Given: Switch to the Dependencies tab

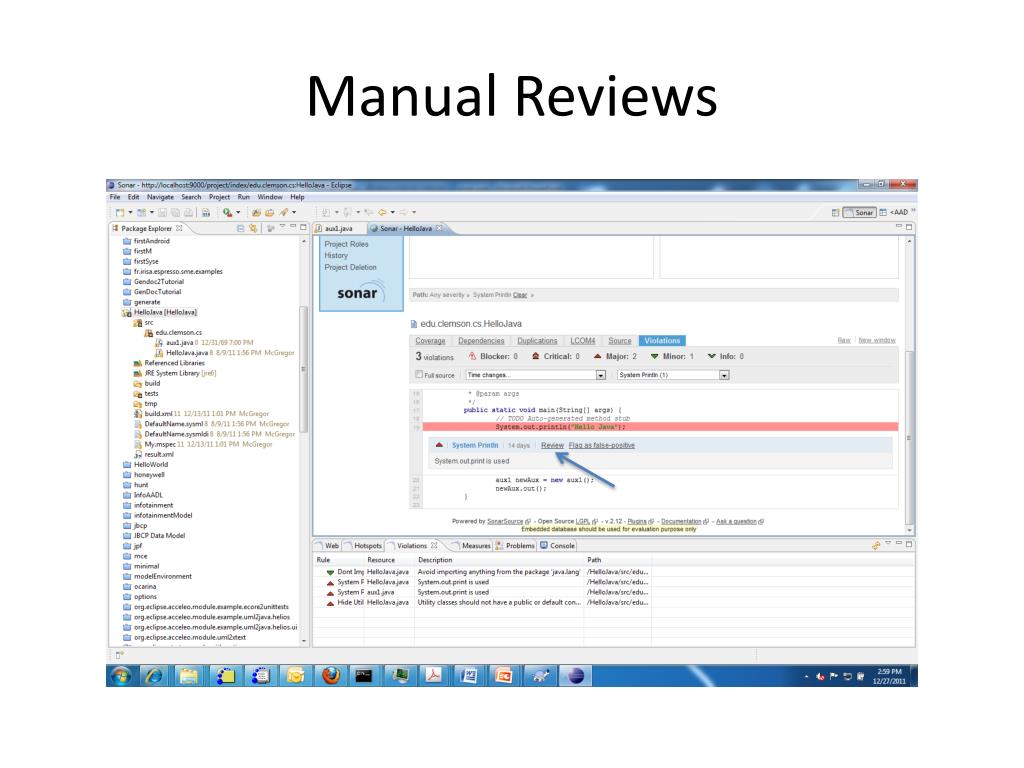Looking at the screenshot, I should [481, 341].
